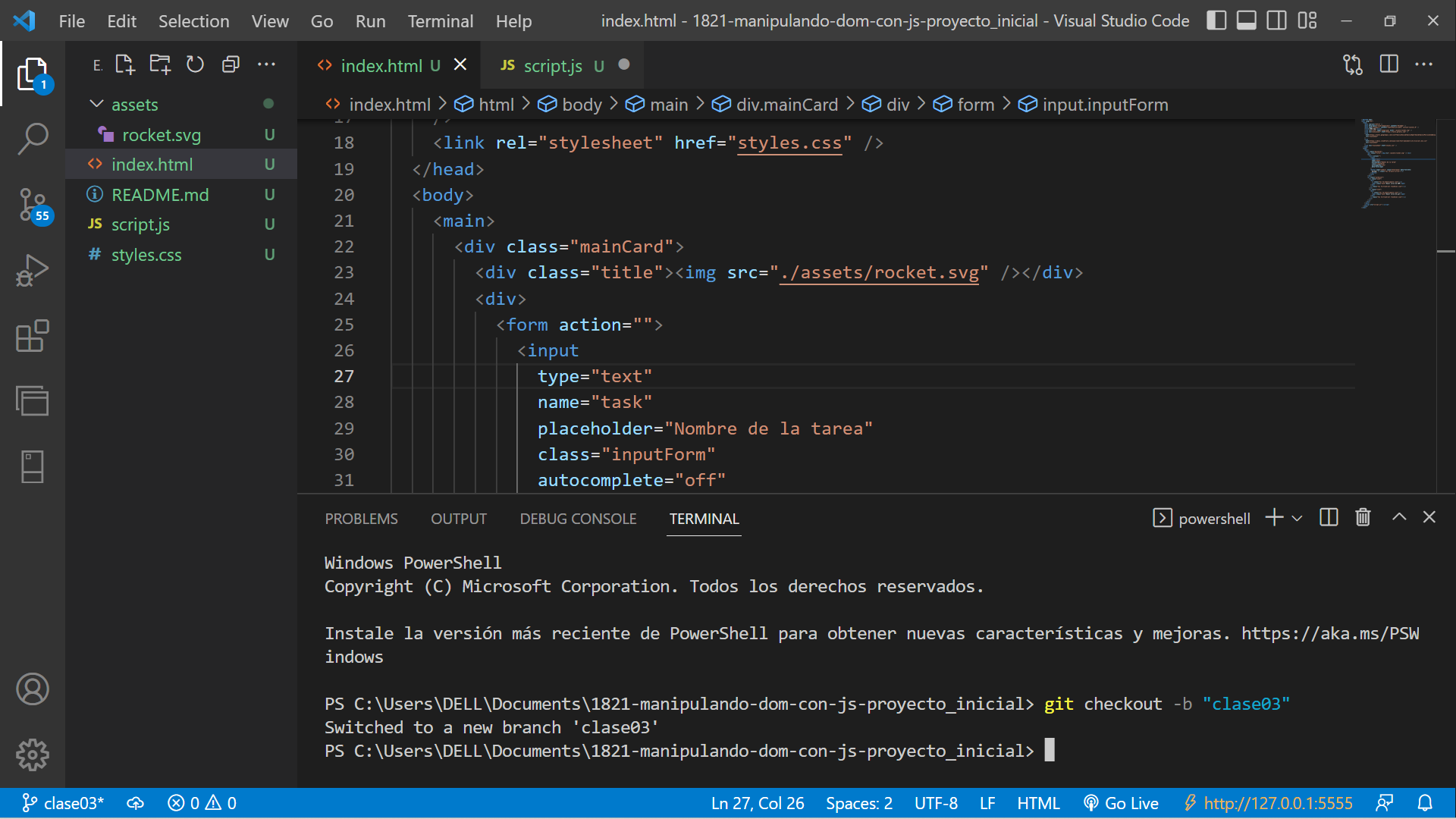The image size is (1456, 819).
Task: Publish branch with cloud icon in status bar
Action: tap(135, 803)
